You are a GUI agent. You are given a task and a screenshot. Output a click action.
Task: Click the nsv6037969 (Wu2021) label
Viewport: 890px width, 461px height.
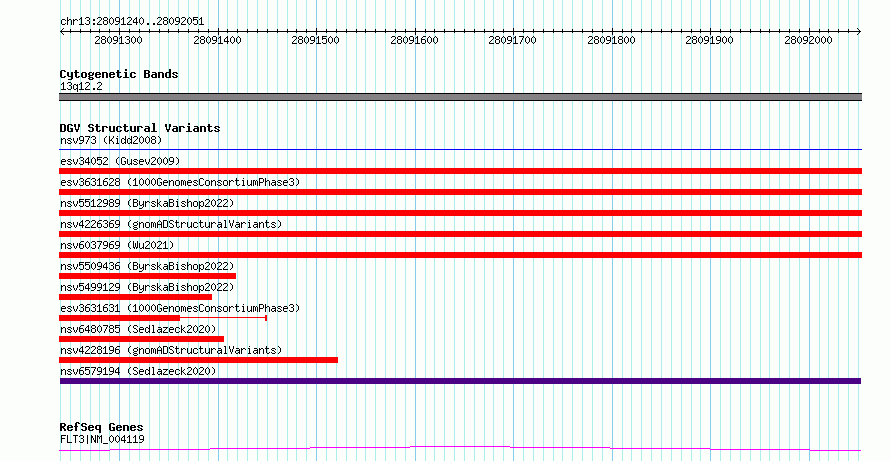[x=117, y=245]
